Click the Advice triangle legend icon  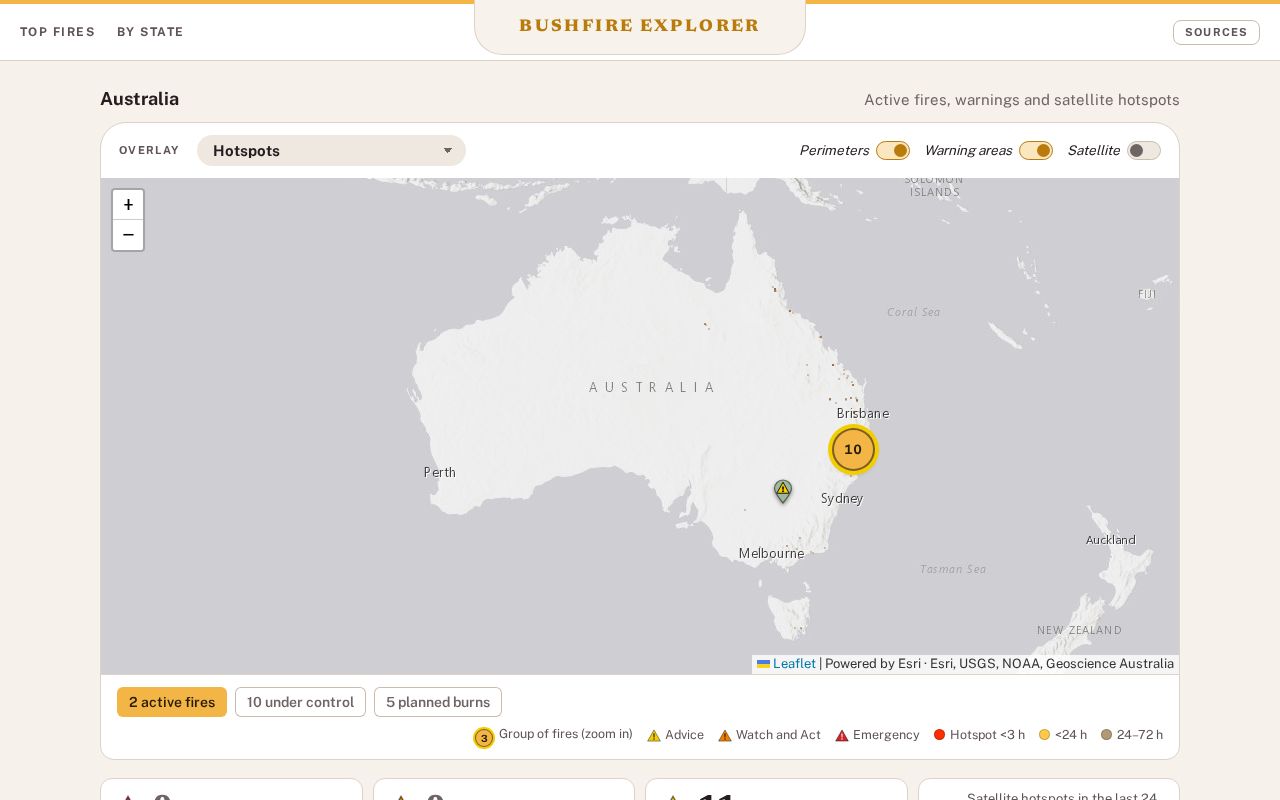point(654,735)
